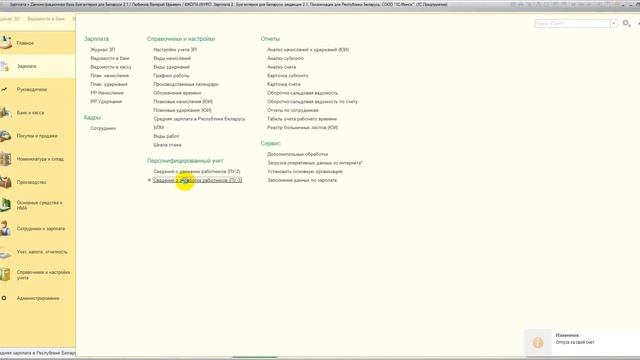Open Отчеты по сотрудникам link
The width and height of the screenshot is (640, 360).
[293, 110]
